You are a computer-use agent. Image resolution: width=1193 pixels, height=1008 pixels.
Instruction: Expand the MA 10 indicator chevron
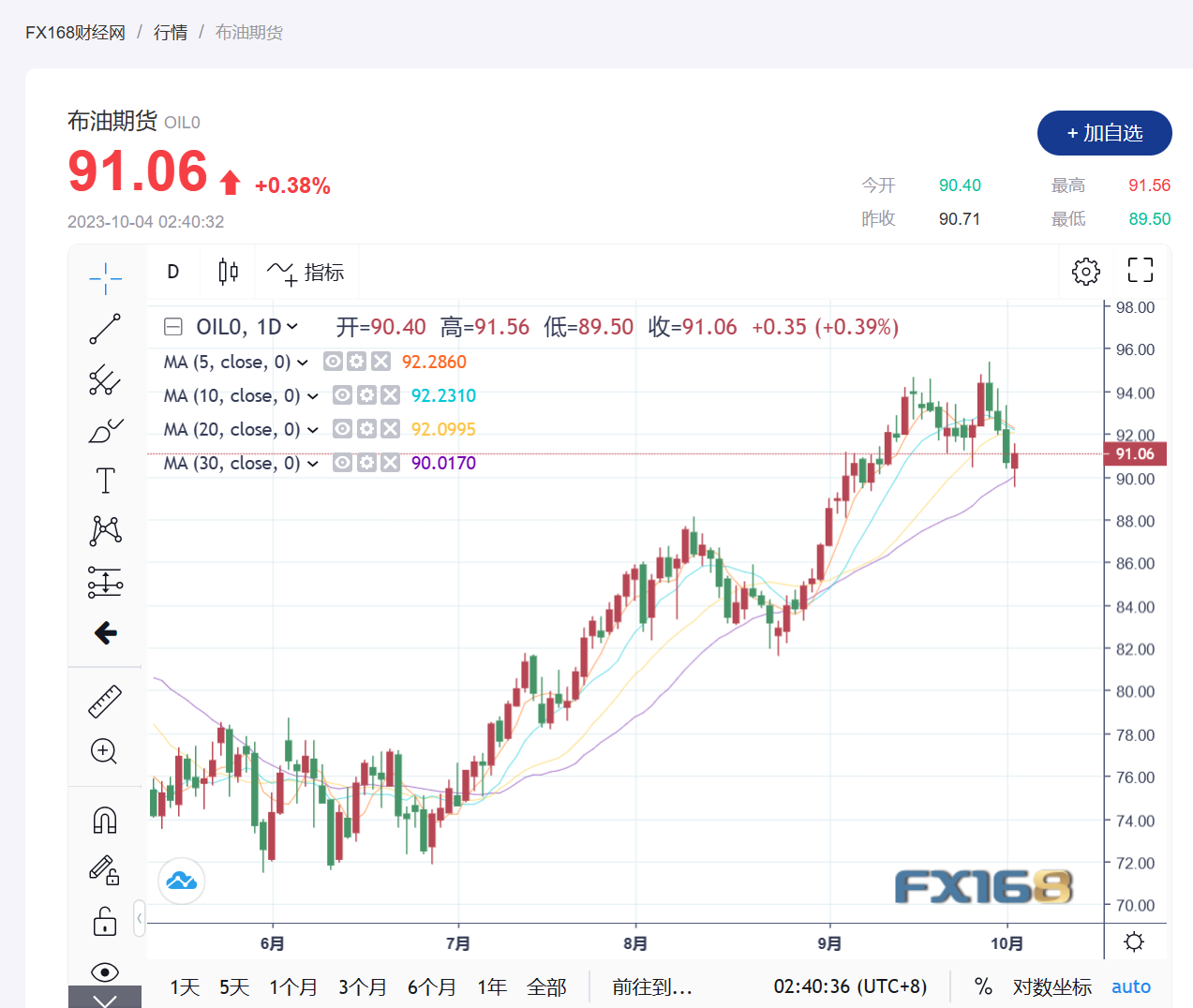click(x=313, y=396)
